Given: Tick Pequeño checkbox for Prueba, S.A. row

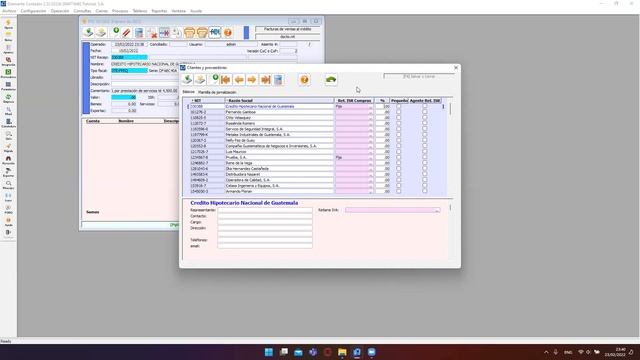Looking at the screenshot, I should tap(399, 157).
